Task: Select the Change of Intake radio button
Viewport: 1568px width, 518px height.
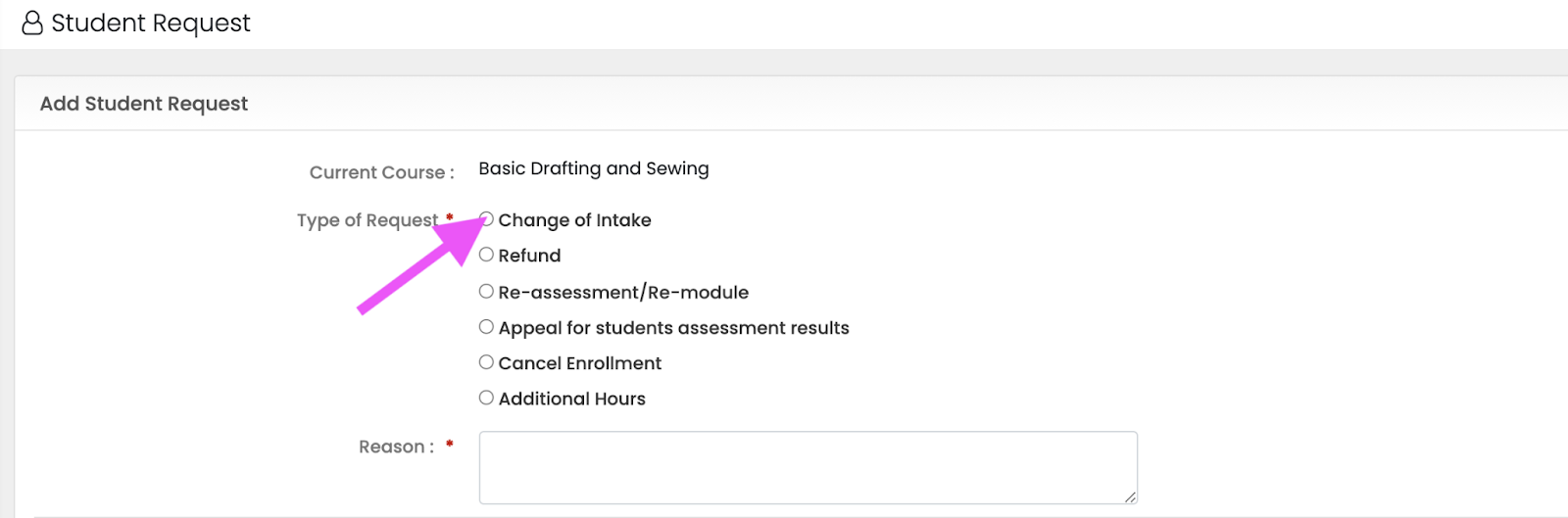Action: coord(487,219)
